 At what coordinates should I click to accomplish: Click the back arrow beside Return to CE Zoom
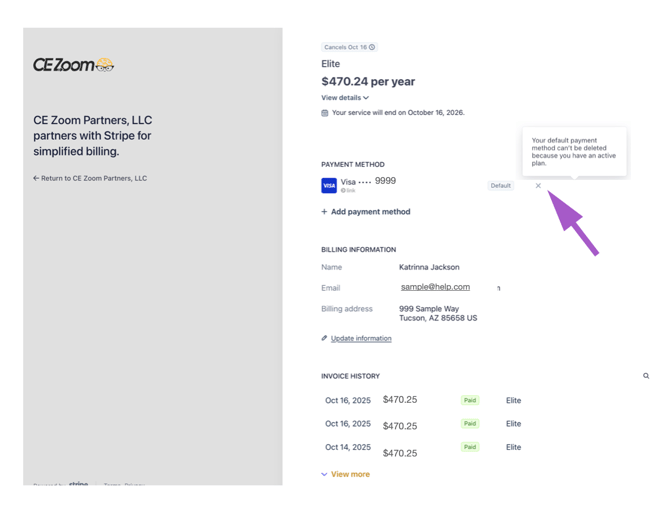point(36,178)
